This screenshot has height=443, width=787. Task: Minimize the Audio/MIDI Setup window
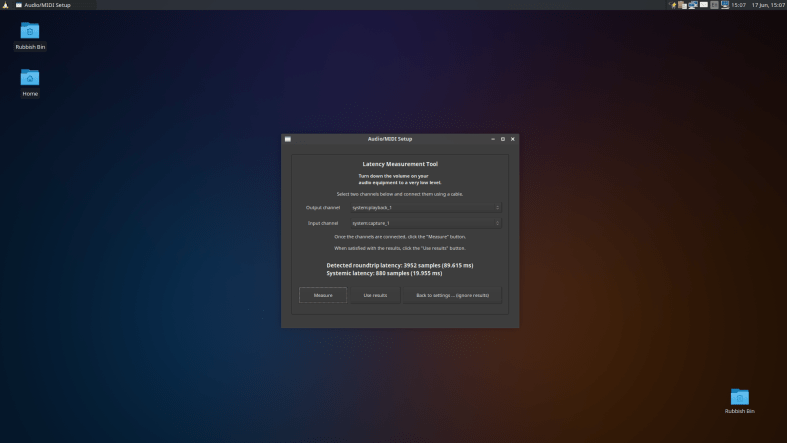493,139
